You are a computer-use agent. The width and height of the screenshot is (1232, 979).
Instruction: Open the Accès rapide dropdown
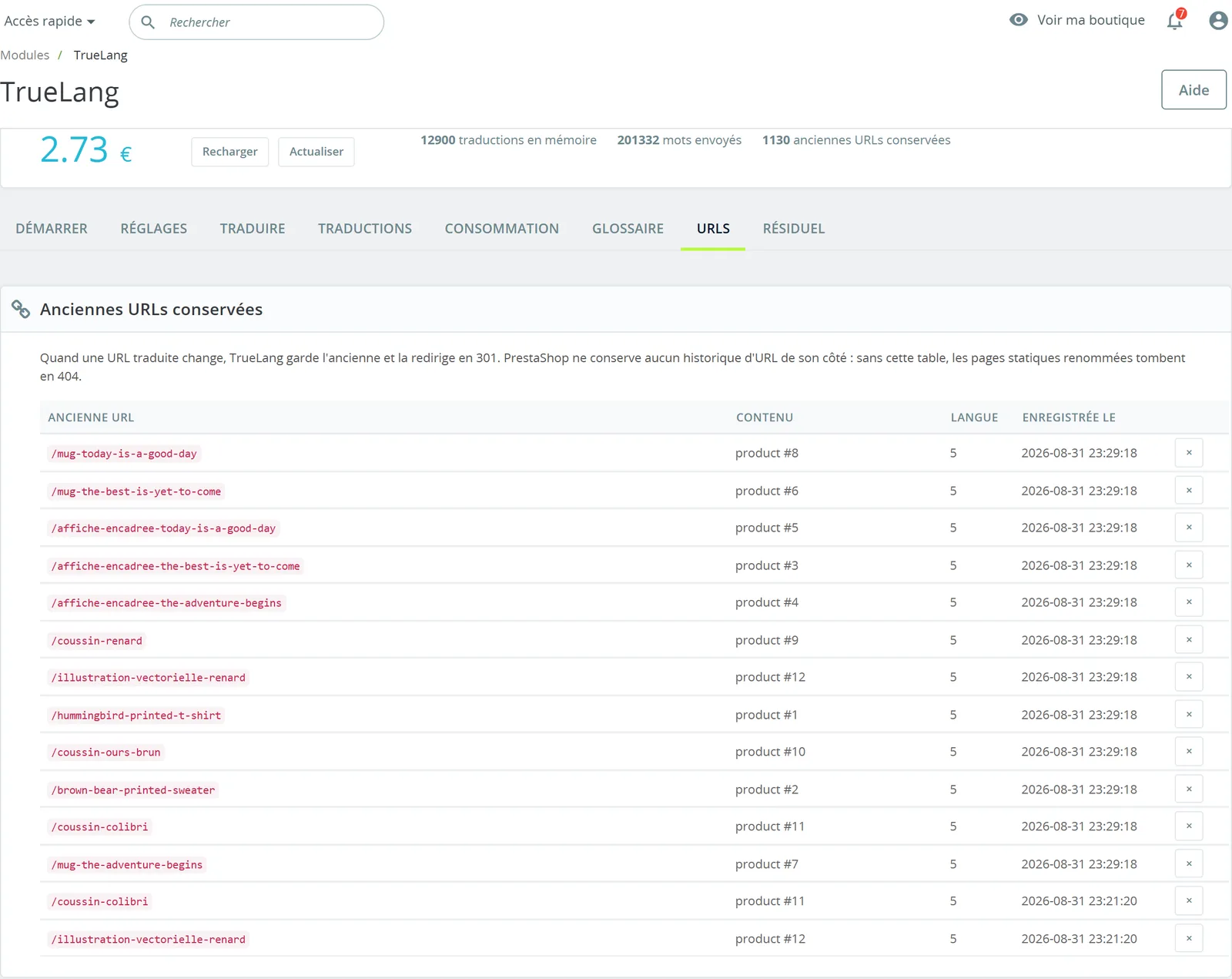pos(49,21)
